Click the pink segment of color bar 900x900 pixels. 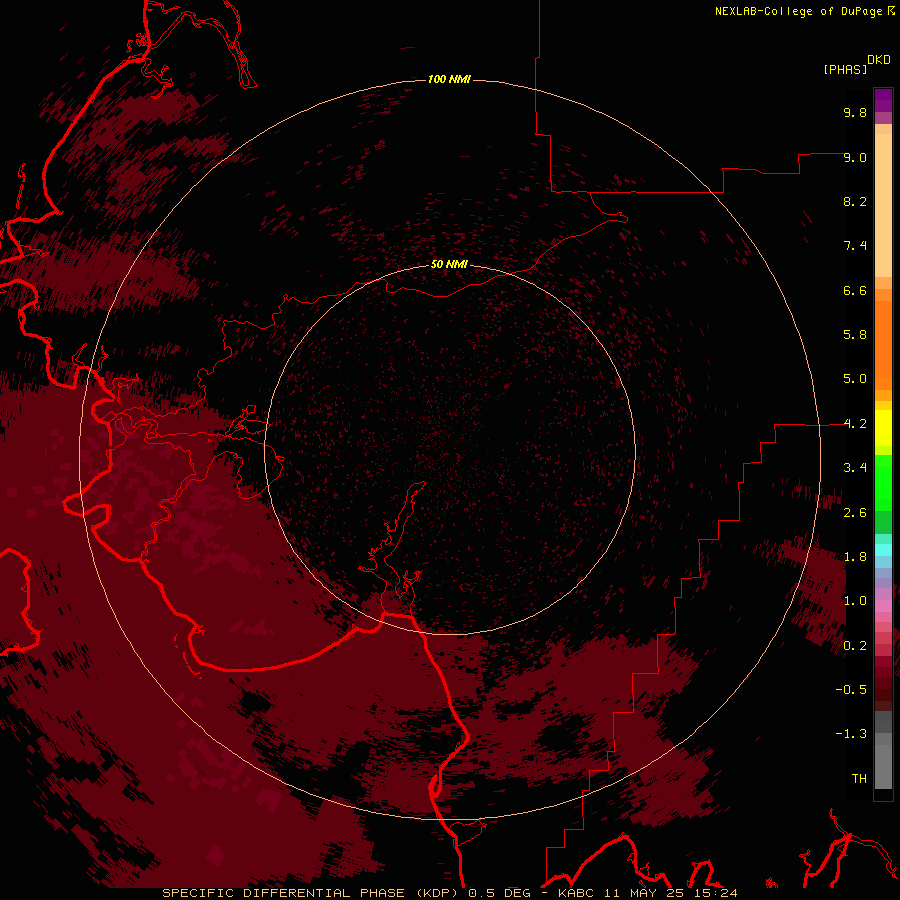coord(883,606)
